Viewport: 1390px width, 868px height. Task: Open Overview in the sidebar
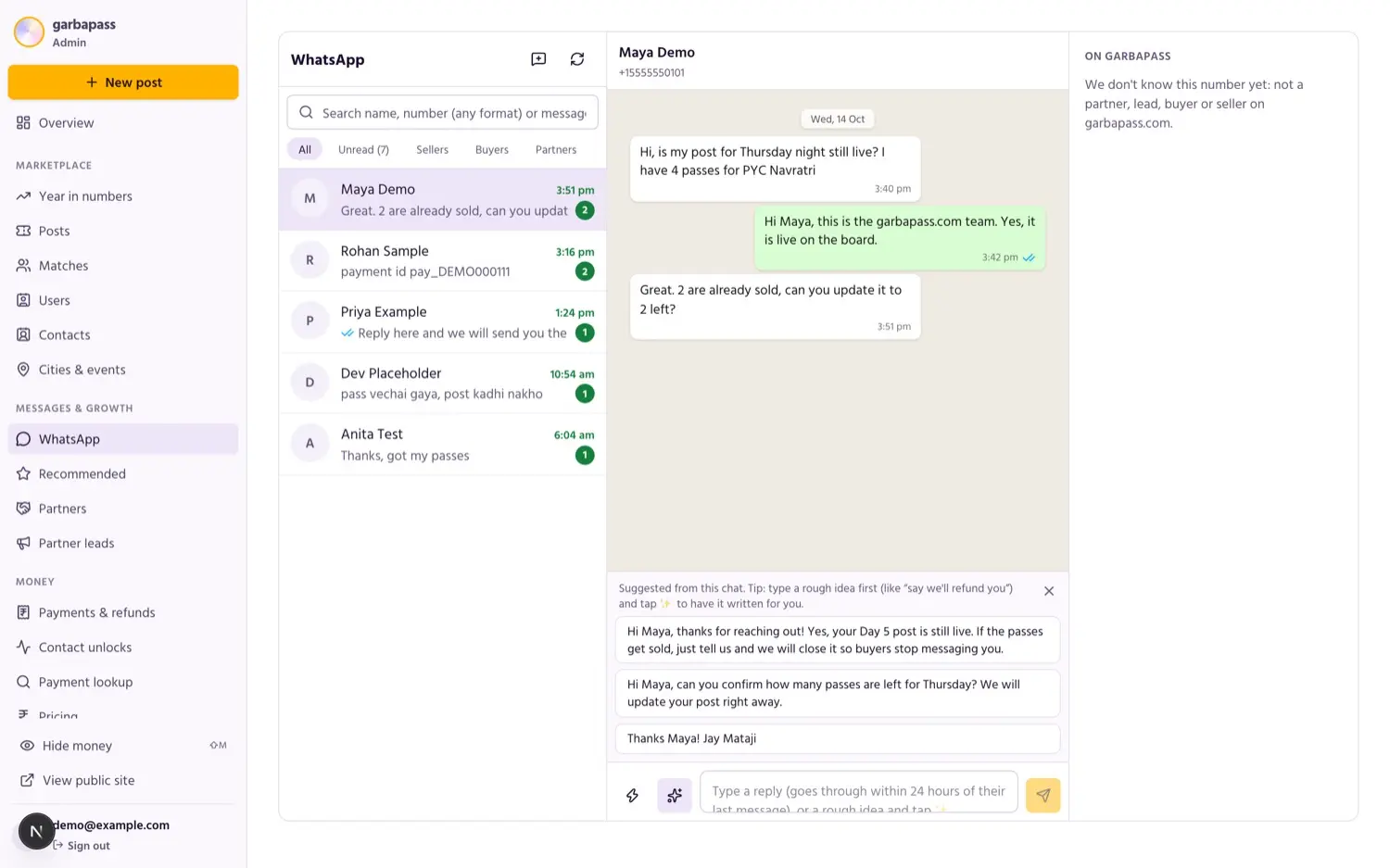[123, 123]
